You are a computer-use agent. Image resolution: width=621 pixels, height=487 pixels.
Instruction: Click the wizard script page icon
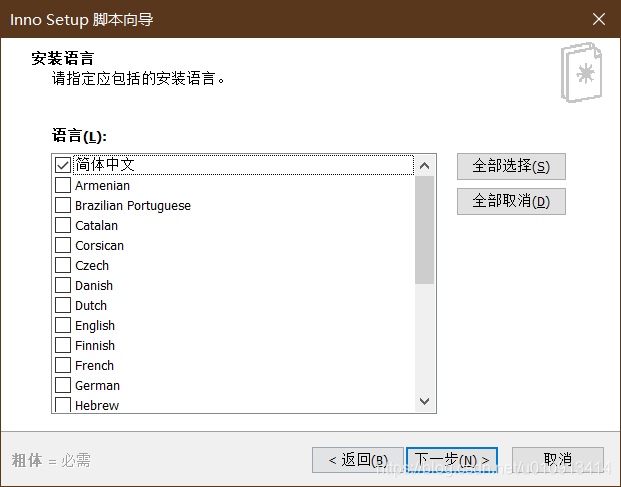point(581,72)
